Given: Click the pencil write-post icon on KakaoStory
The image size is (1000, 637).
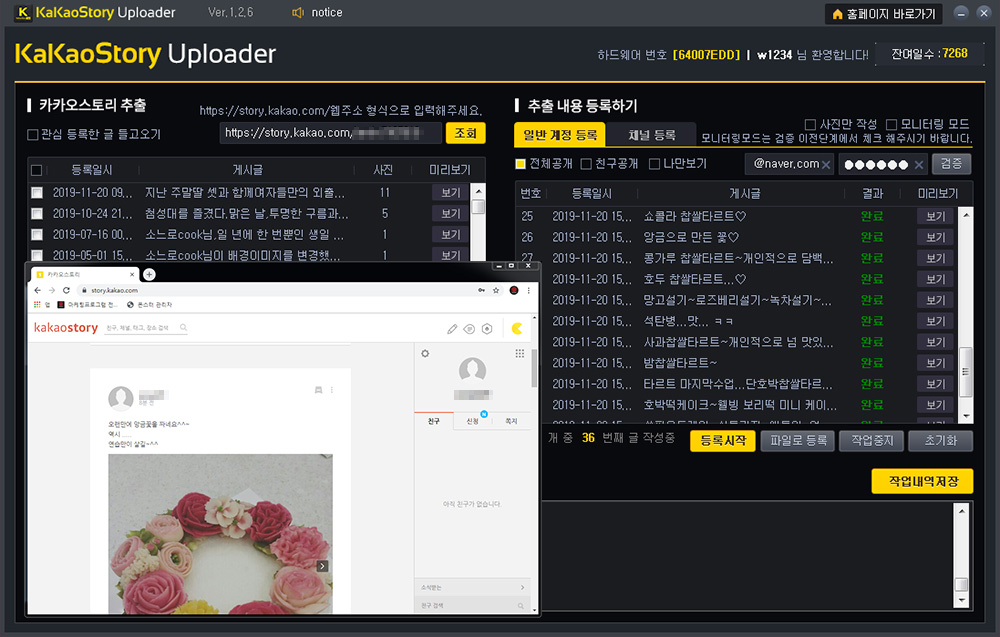Looking at the screenshot, I should 452,328.
